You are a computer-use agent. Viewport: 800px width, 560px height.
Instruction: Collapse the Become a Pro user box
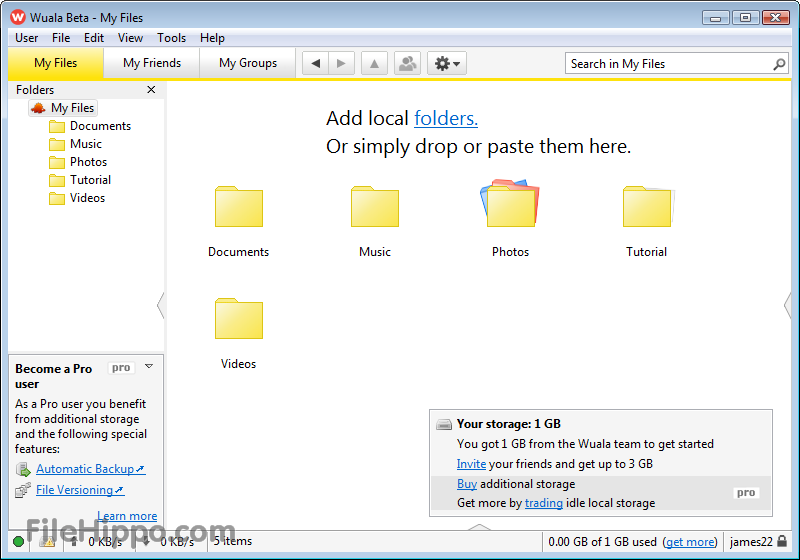(x=149, y=366)
